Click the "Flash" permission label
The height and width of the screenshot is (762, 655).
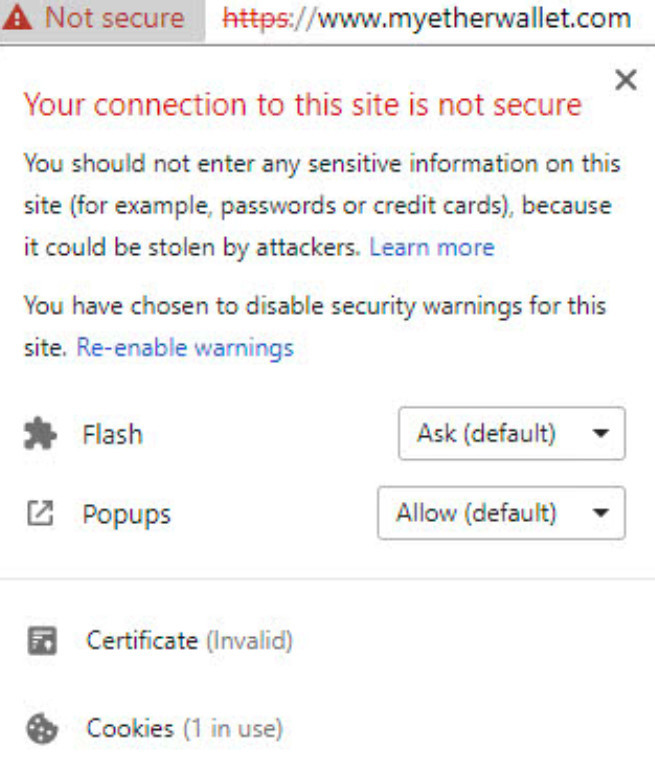[112, 435]
